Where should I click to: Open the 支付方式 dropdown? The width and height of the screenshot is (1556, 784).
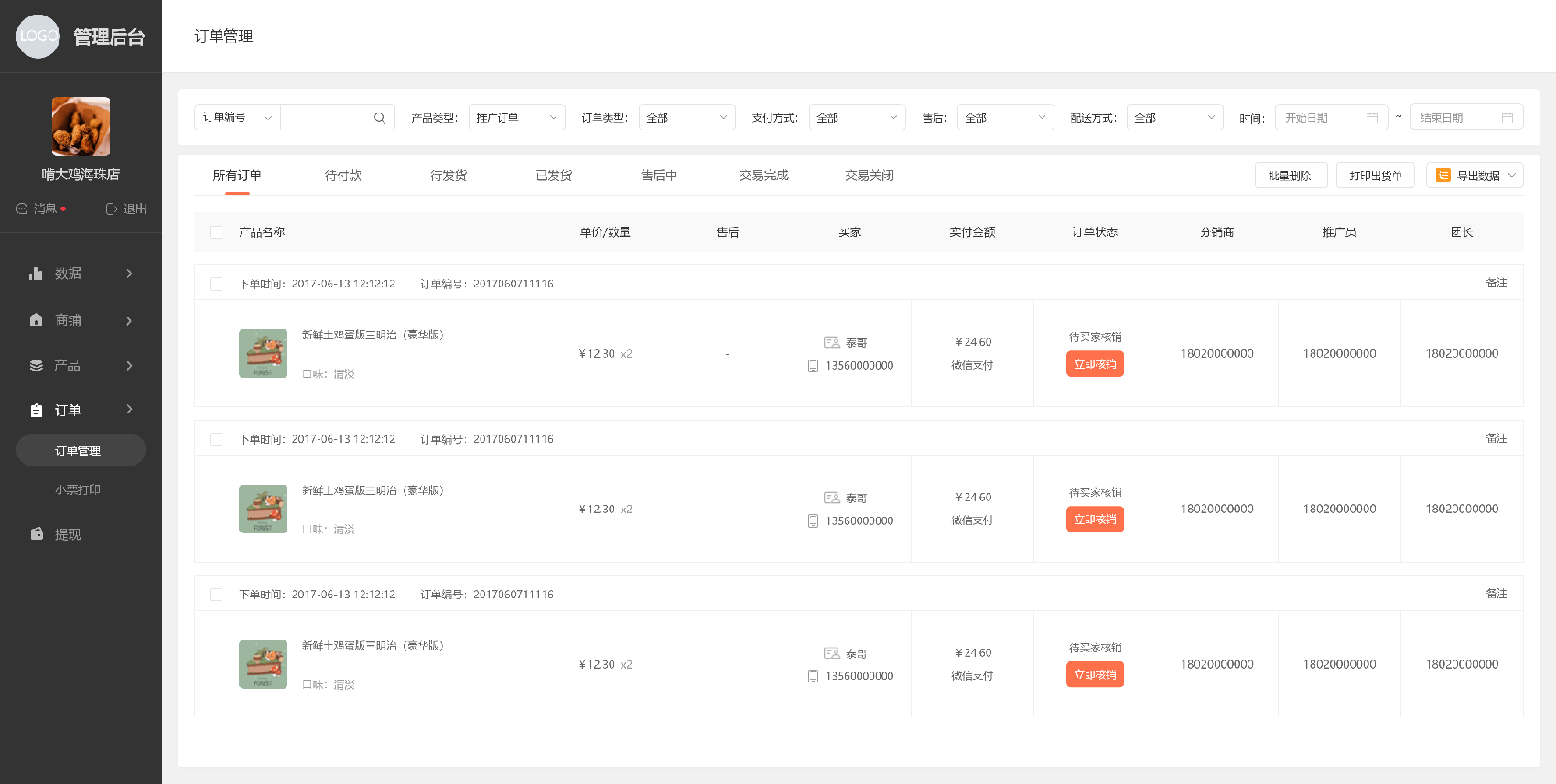point(858,118)
